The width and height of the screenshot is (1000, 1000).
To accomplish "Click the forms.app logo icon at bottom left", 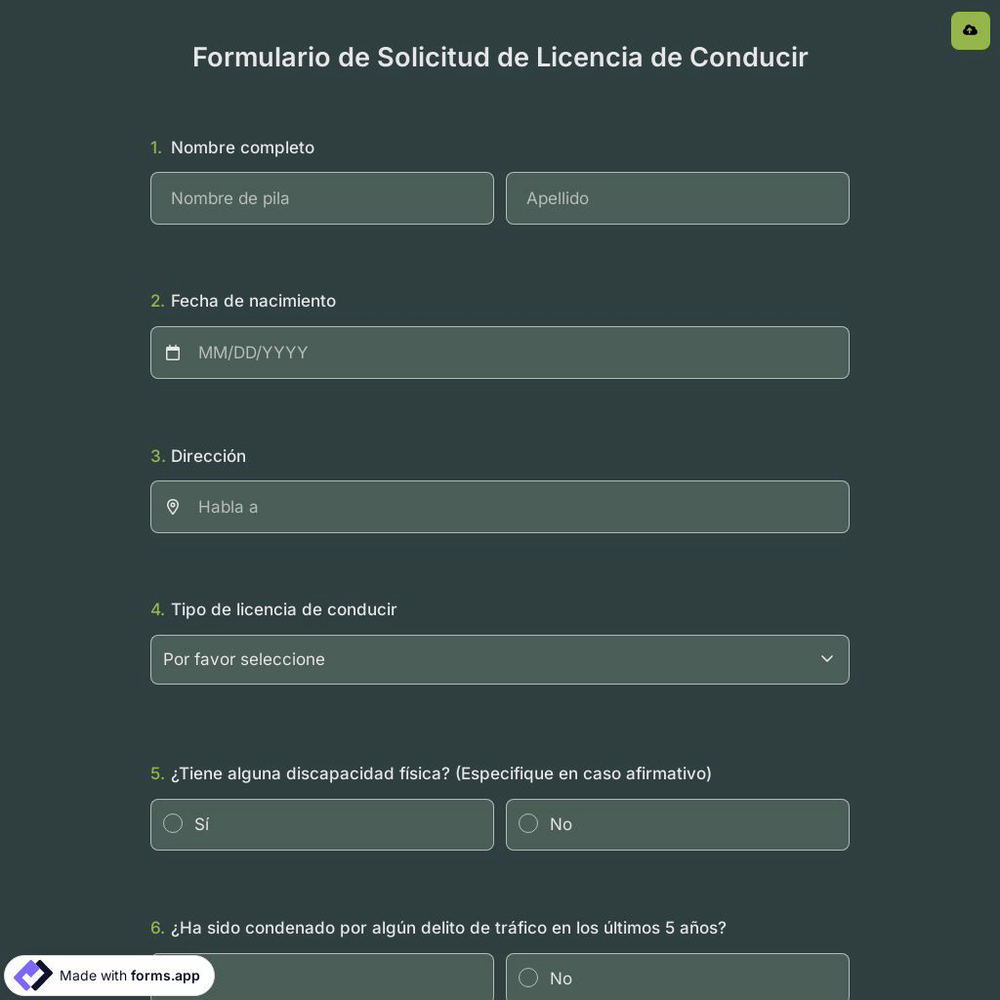I will pos(32,975).
